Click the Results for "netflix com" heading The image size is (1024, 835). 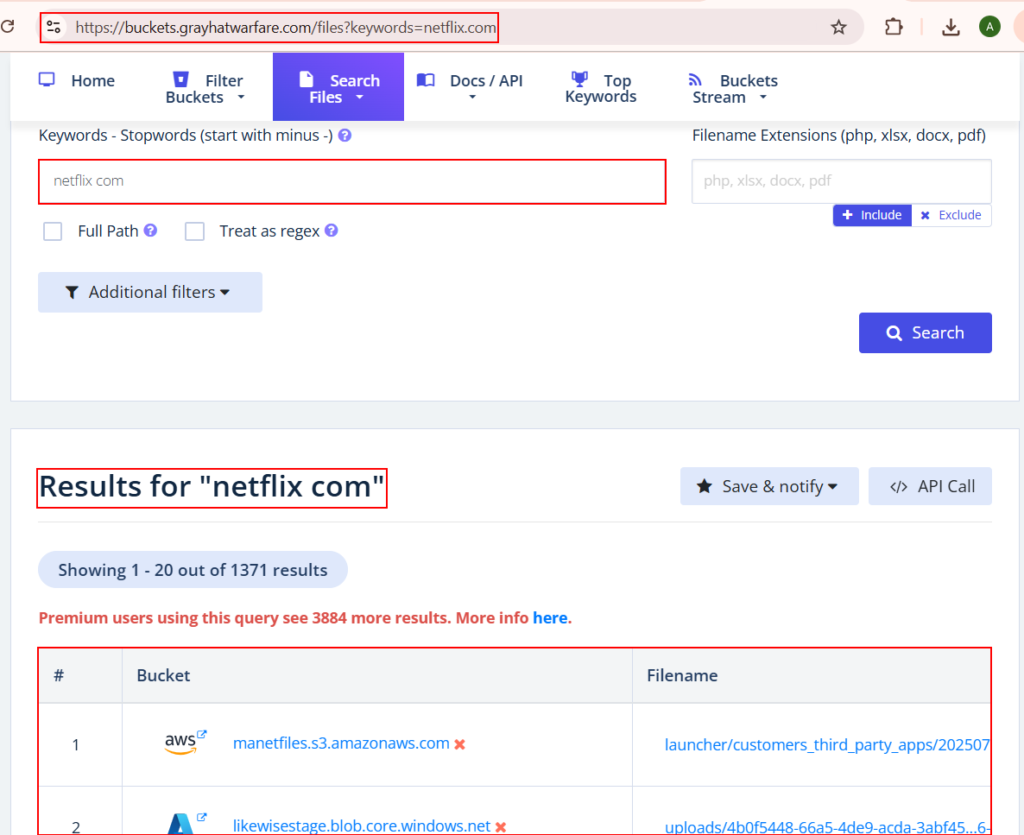(212, 487)
